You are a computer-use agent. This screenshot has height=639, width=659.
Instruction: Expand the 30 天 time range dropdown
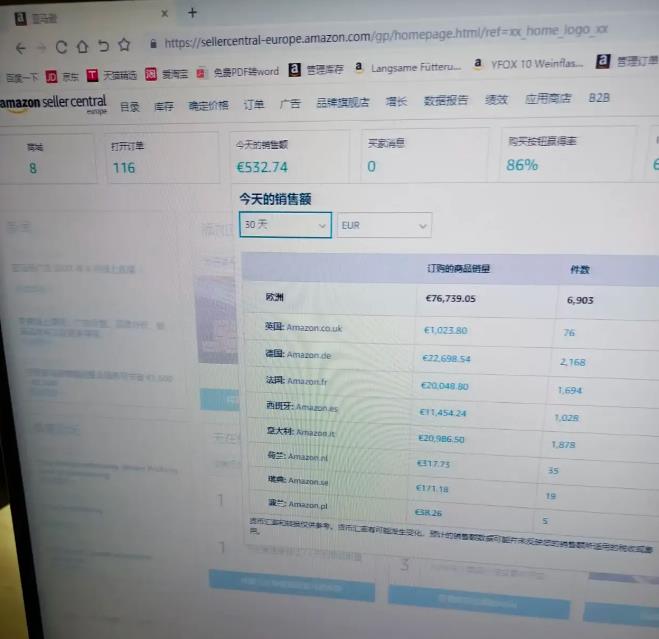(285, 225)
